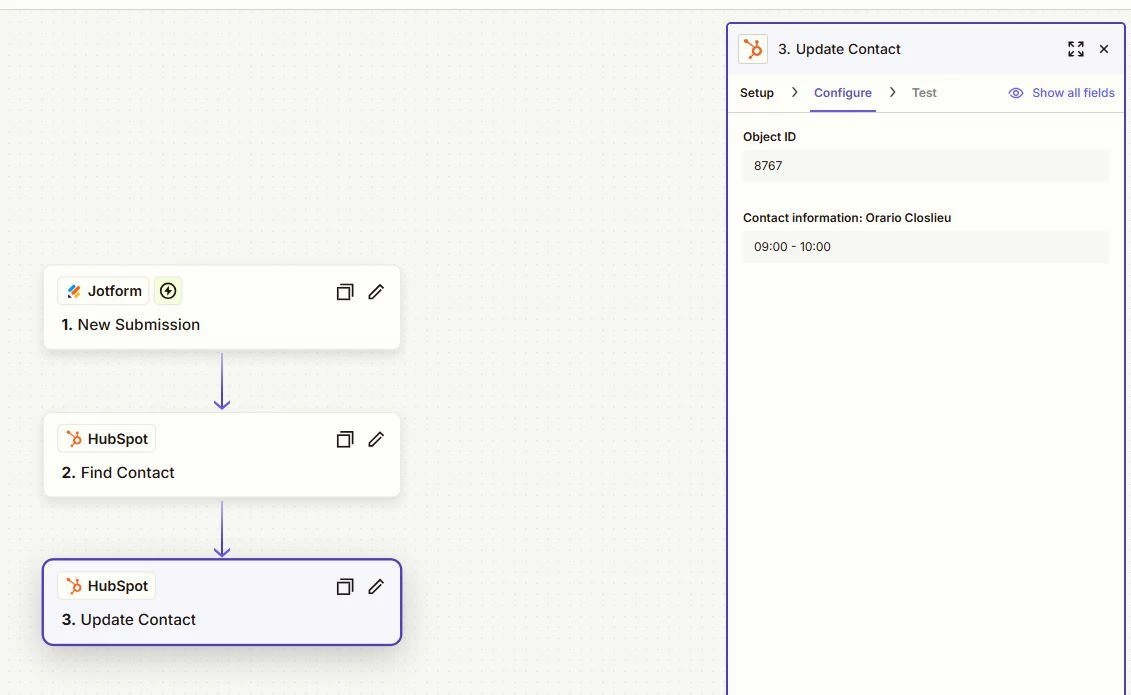Close the Update Contact panel
This screenshot has width=1131, height=695.
pos(1104,49)
